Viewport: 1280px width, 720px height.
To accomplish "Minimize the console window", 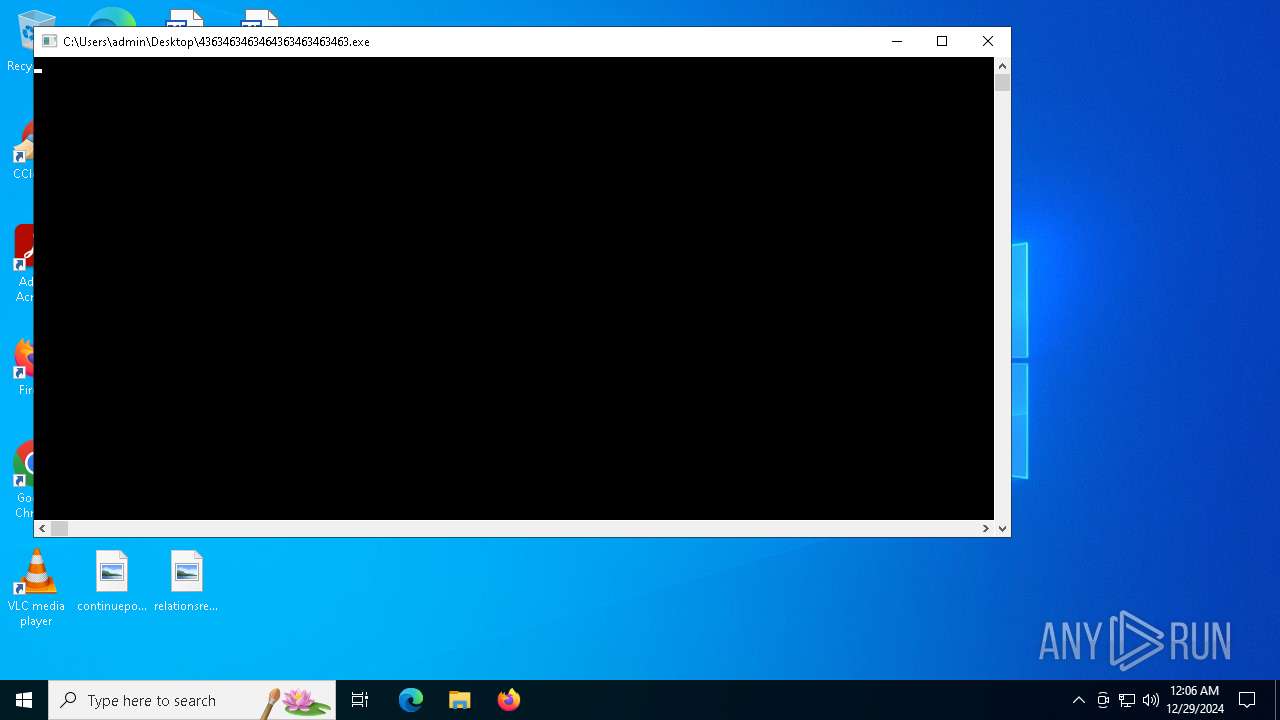I will 896,41.
